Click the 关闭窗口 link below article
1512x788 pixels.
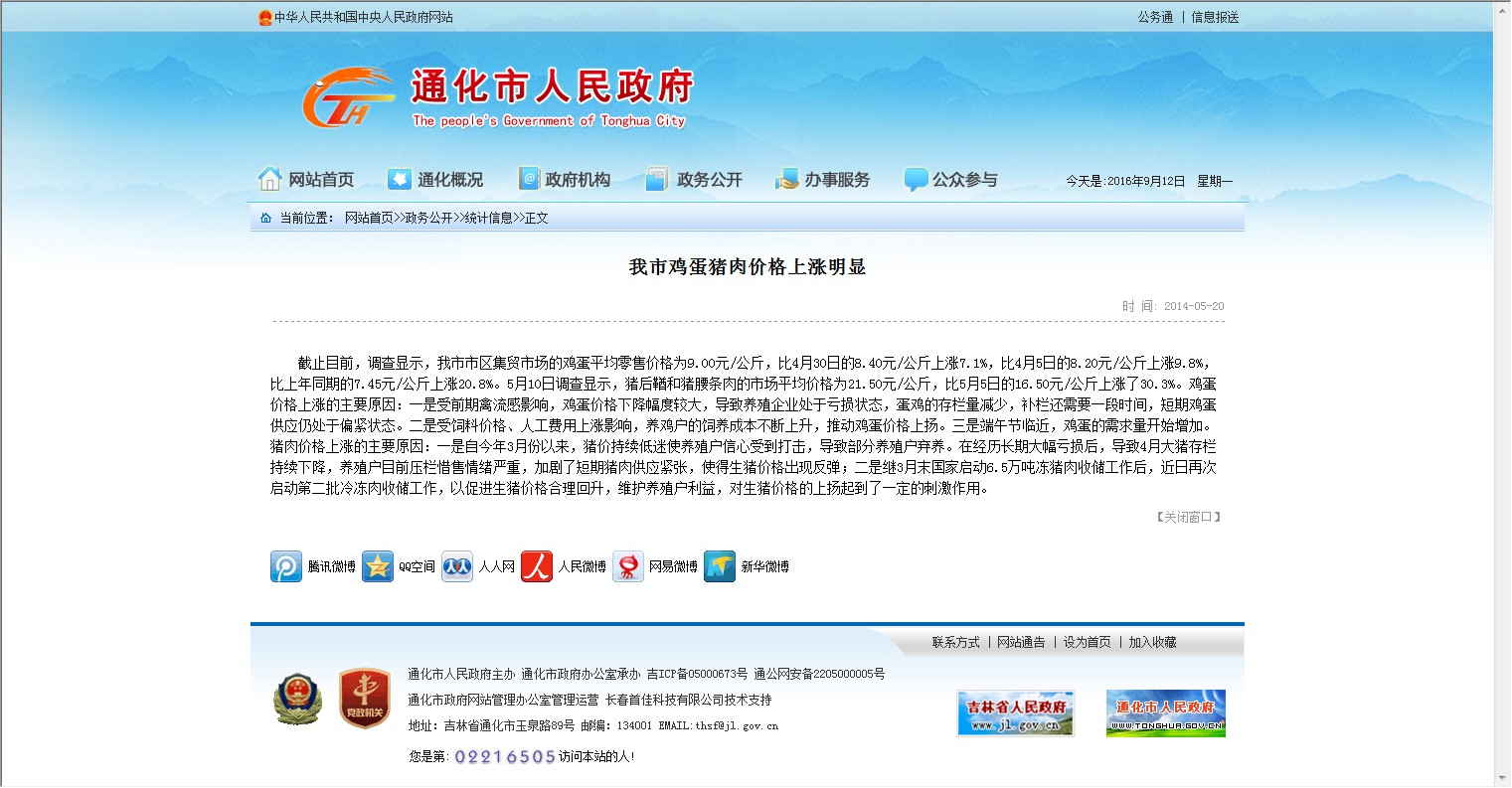(x=1188, y=517)
